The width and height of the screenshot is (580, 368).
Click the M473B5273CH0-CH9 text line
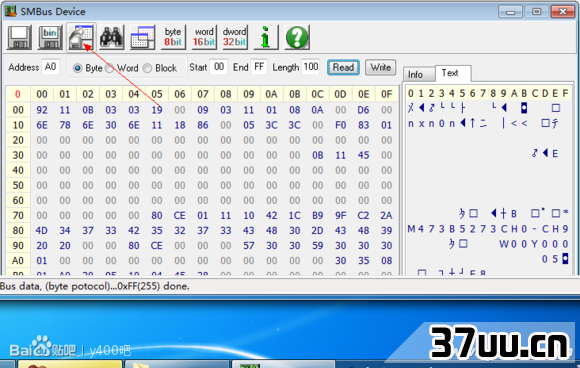pyautogui.click(x=488, y=229)
